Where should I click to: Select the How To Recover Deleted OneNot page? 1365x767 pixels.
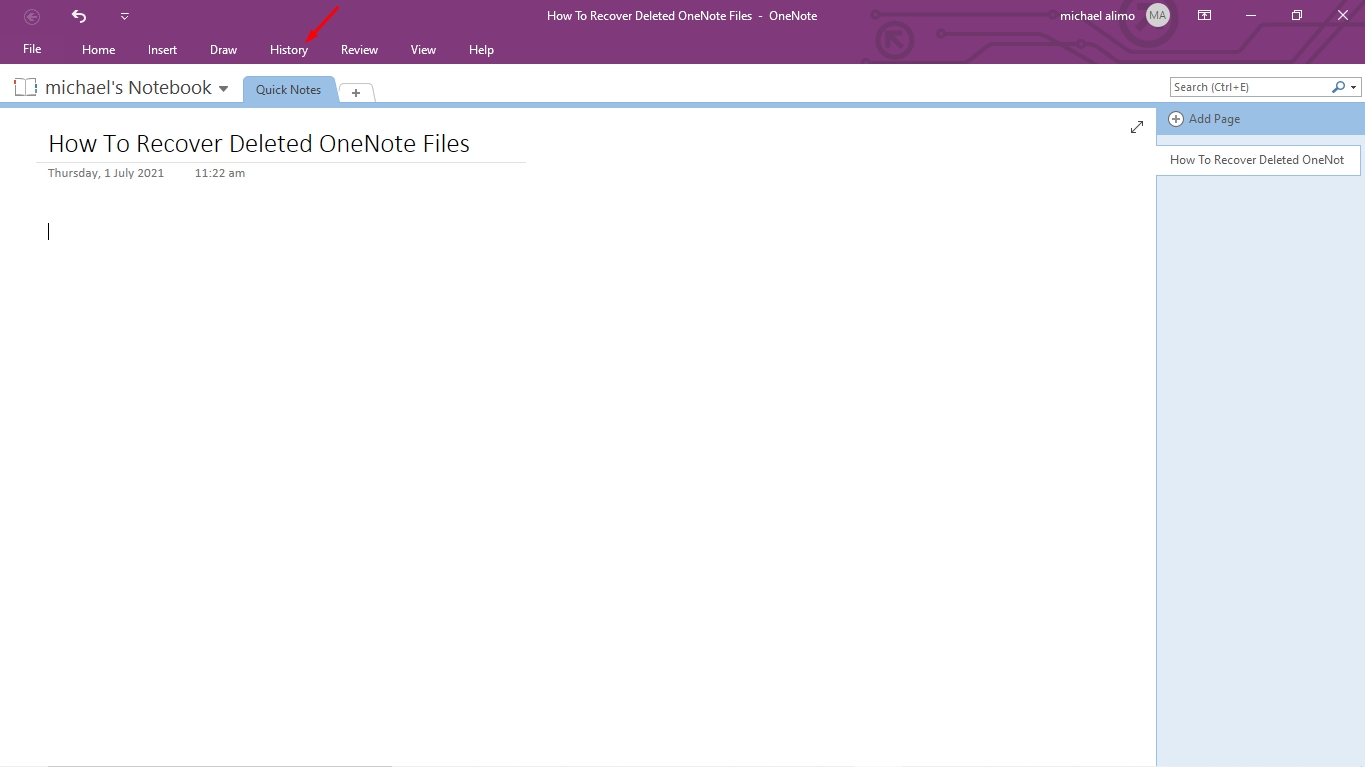tap(1258, 160)
